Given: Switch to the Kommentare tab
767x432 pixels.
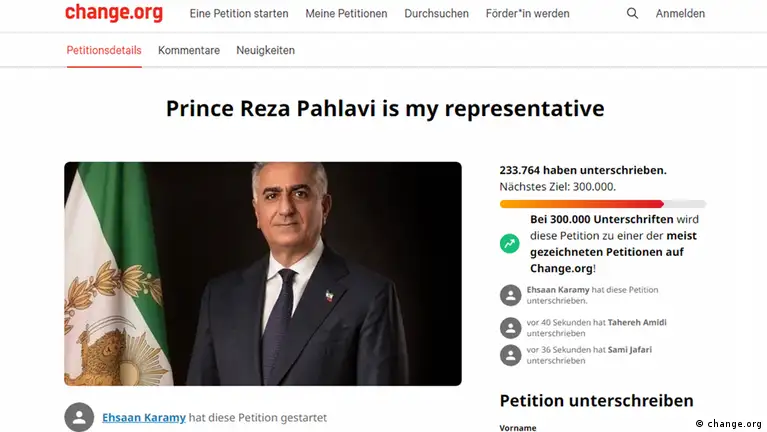Looking at the screenshot, I should (x=189, y=50).
